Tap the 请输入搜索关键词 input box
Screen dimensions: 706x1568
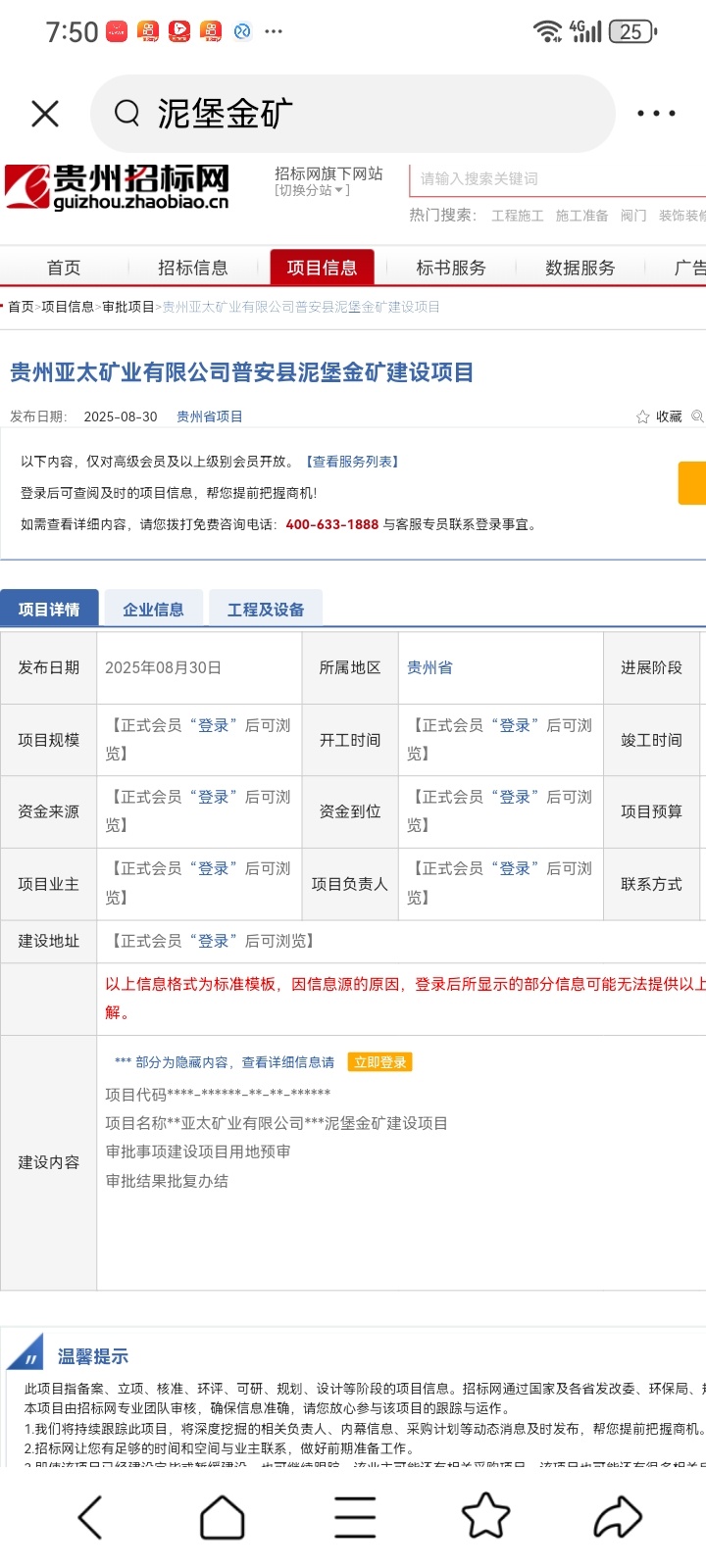tap(557, 179)
